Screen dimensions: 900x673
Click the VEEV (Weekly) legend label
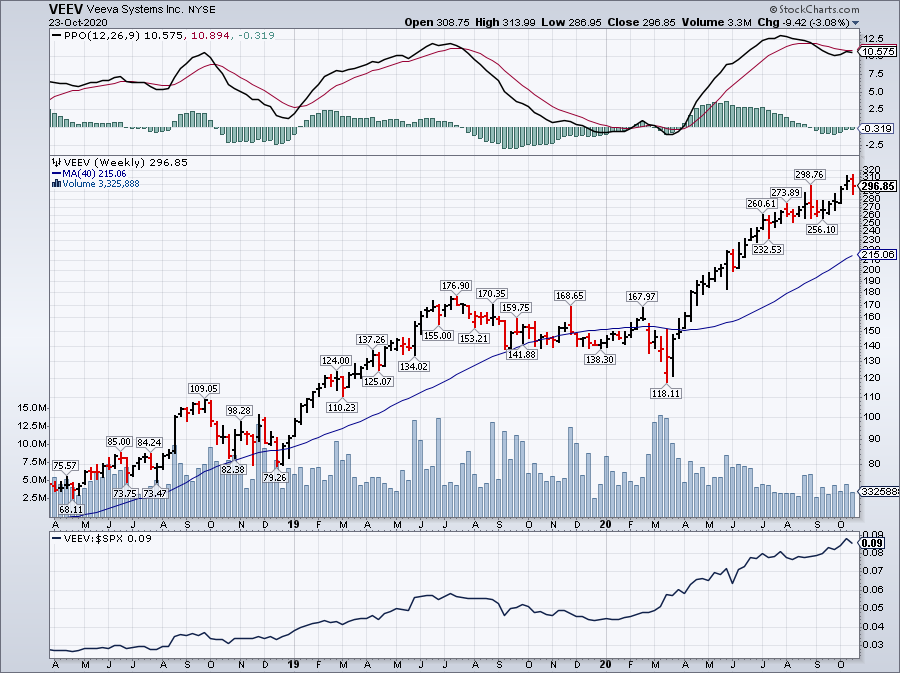click(105, 162)
